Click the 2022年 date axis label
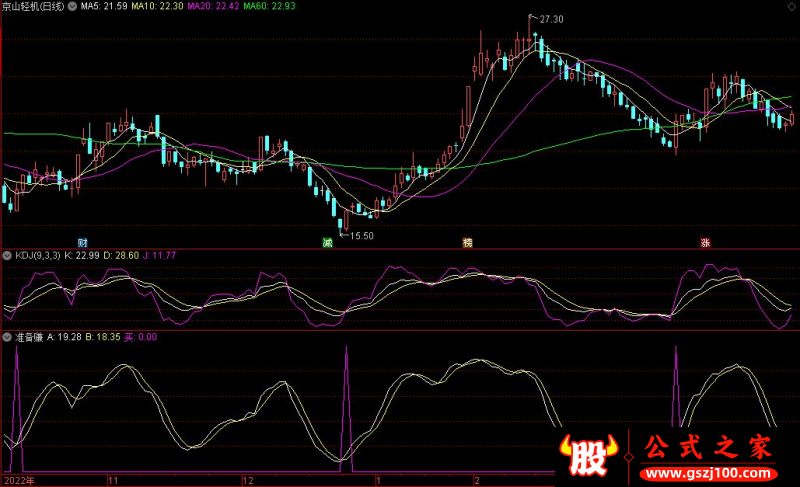Viewport: 800px width, 487px height. (18, 480)
